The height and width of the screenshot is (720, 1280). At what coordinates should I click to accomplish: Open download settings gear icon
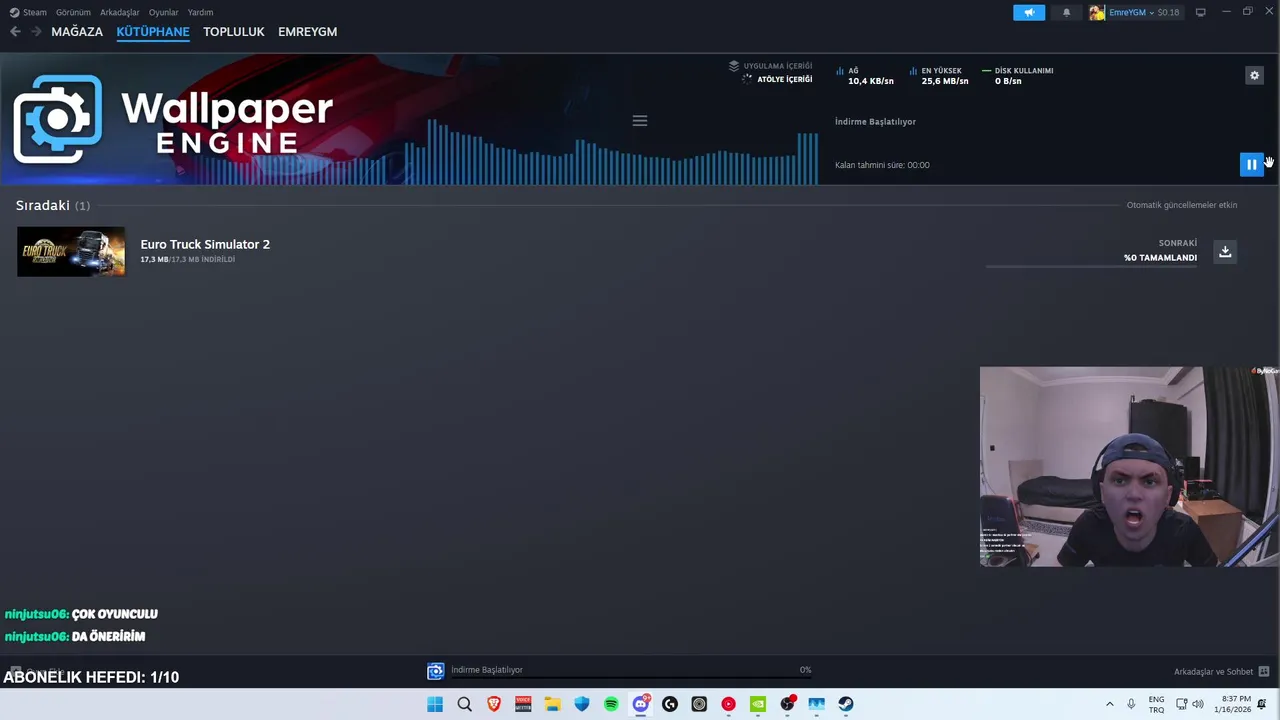pyautogui.click(x=1254, y=75)
